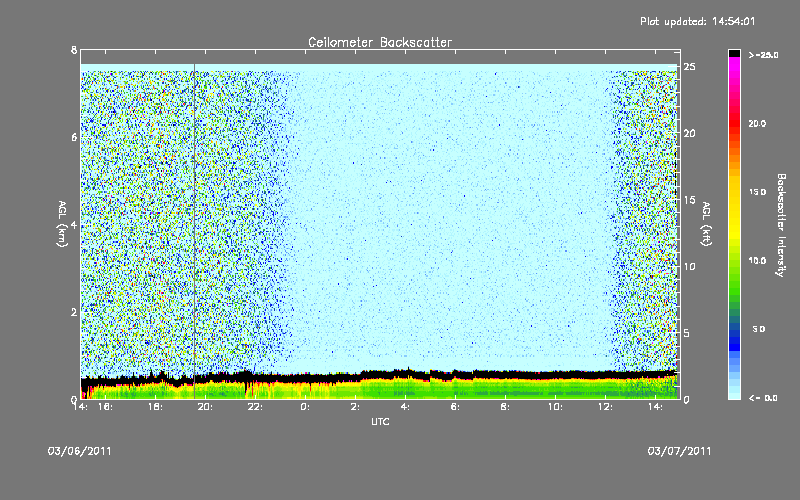Click the '12:' tick on time axis

tap(605, 407)
